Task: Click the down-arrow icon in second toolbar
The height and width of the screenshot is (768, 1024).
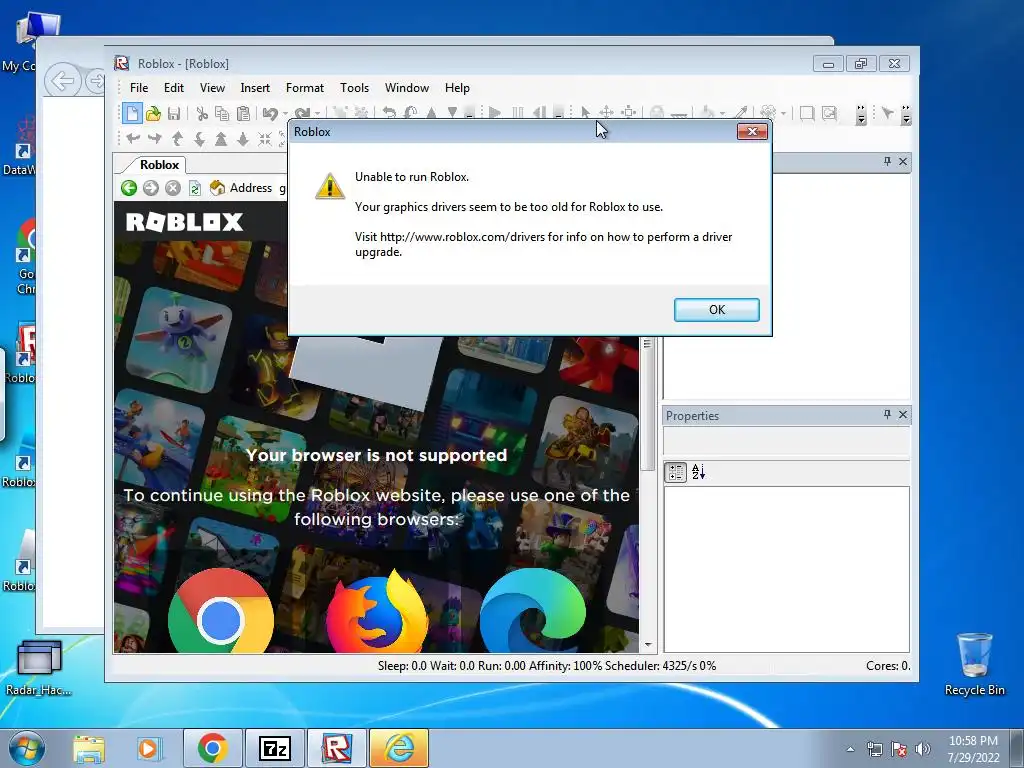Action: coord(242,138)
